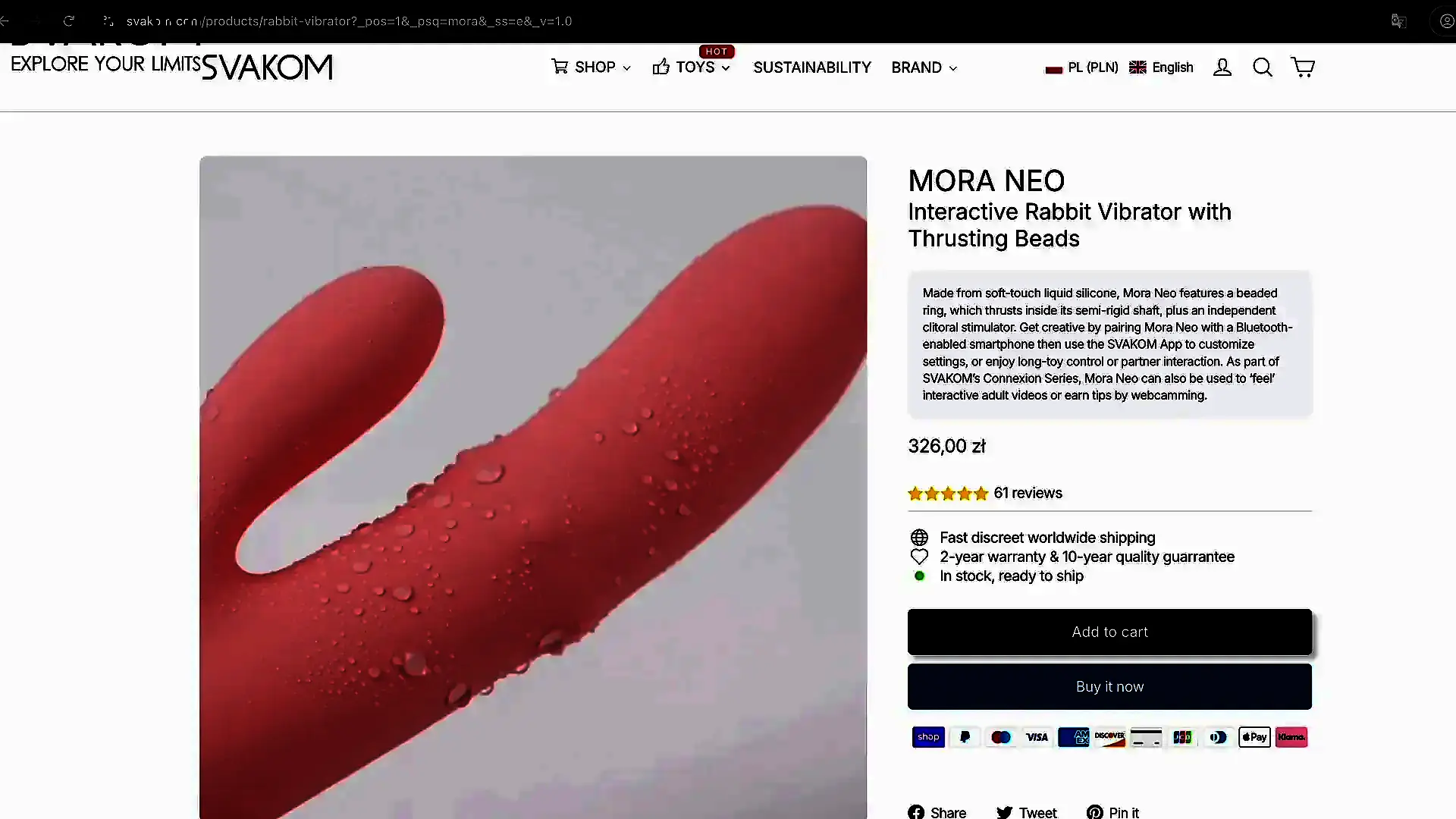This screenshot has height=819, width=1456.
Task: Click the PayPal payment icon
Action: [x=965, y=737]
